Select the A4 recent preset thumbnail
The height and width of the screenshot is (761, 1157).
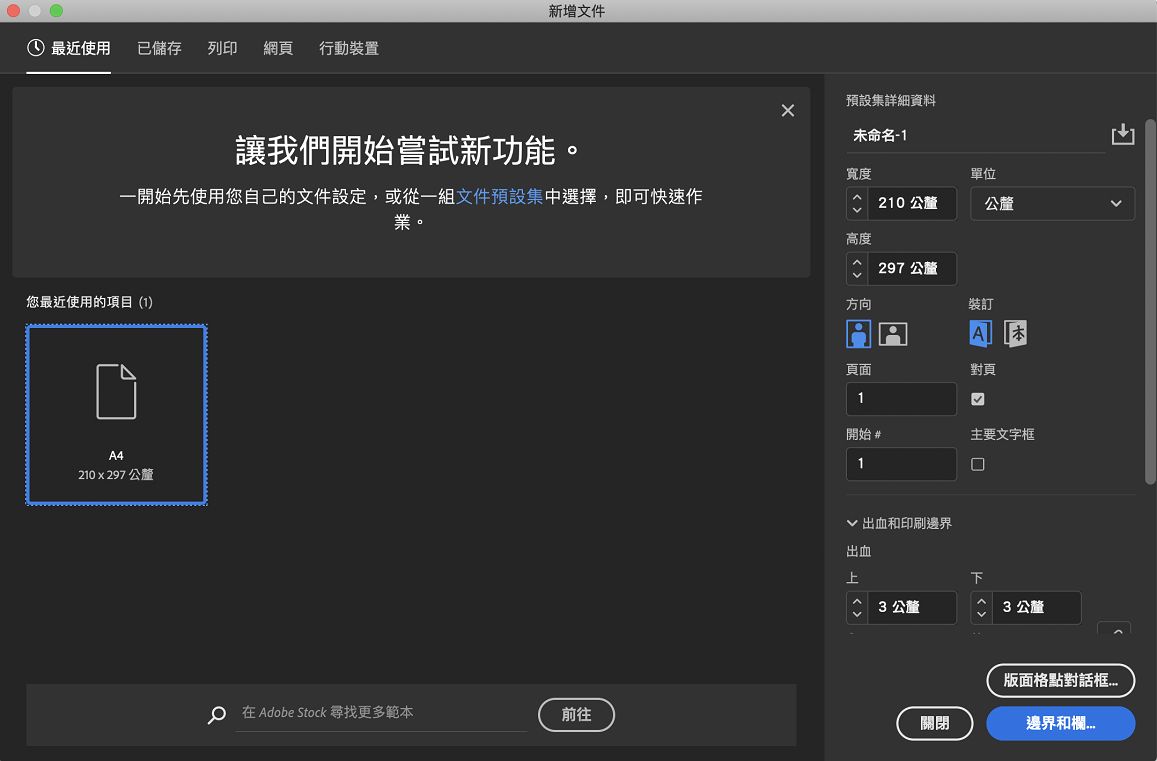point(117,415)
